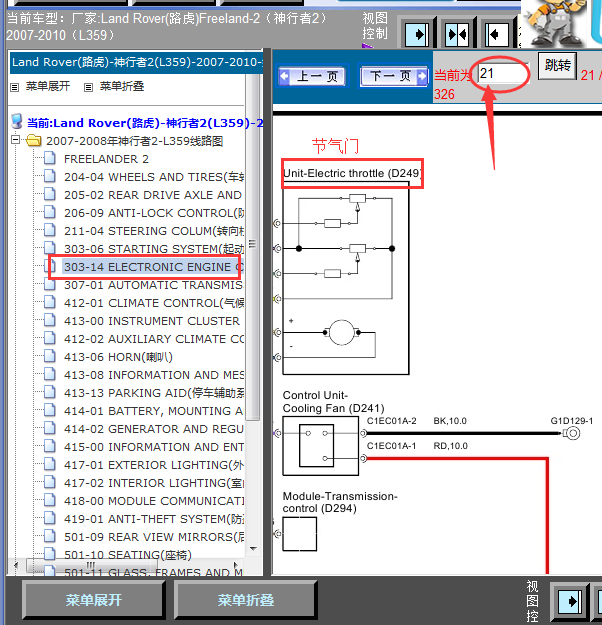Click the mechanic mascot icon

pyautogui.click(x=553, y=23)
